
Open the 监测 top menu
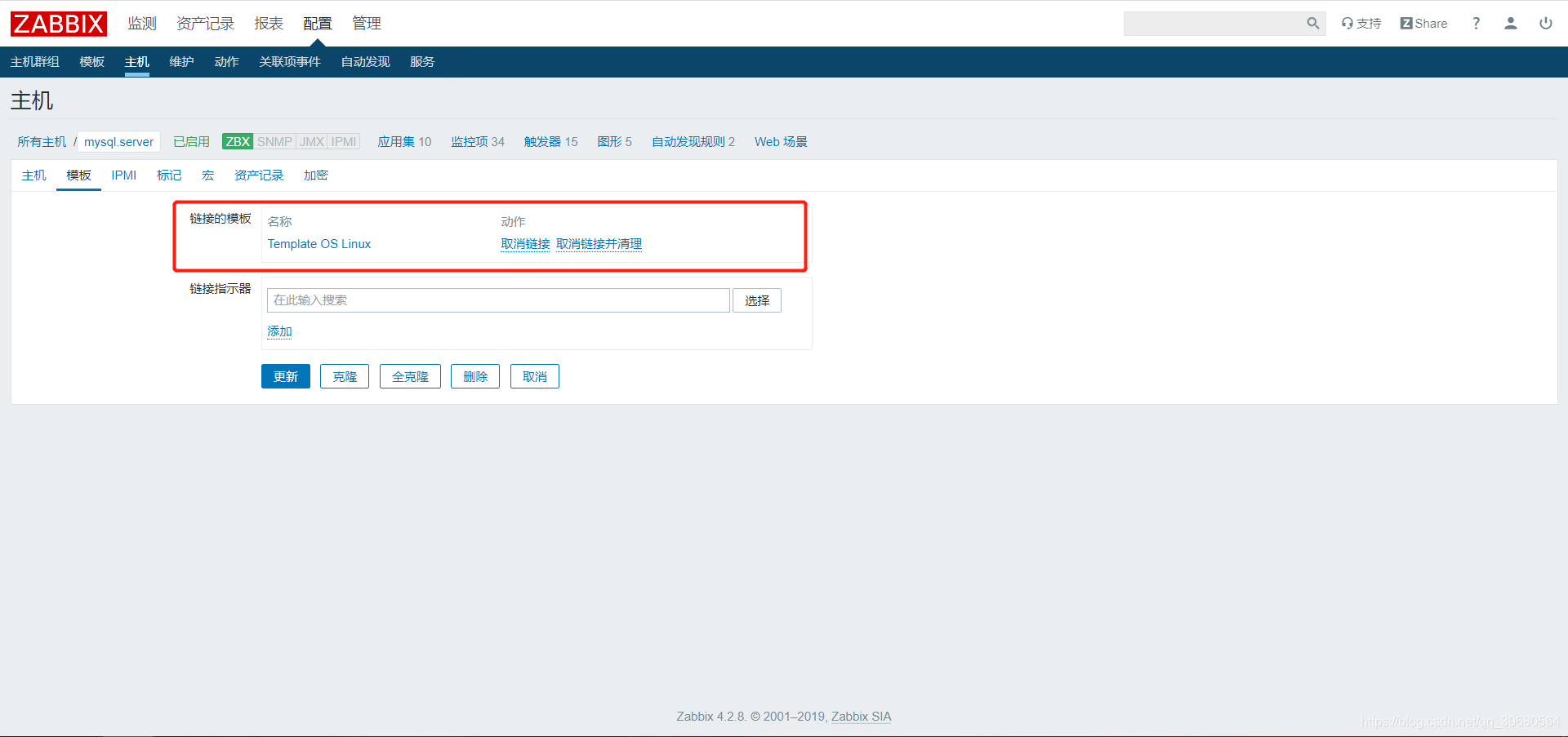142,24
